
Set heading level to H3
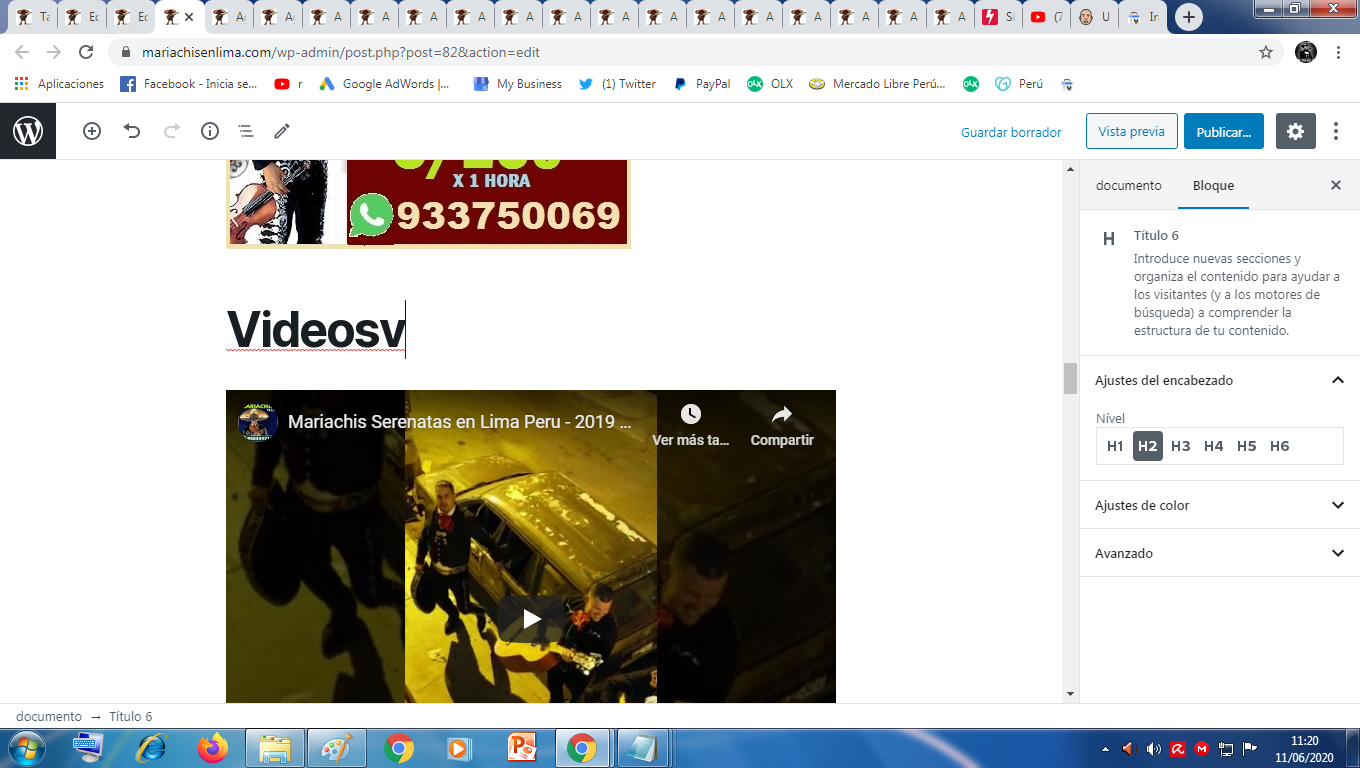(1180, 446)
